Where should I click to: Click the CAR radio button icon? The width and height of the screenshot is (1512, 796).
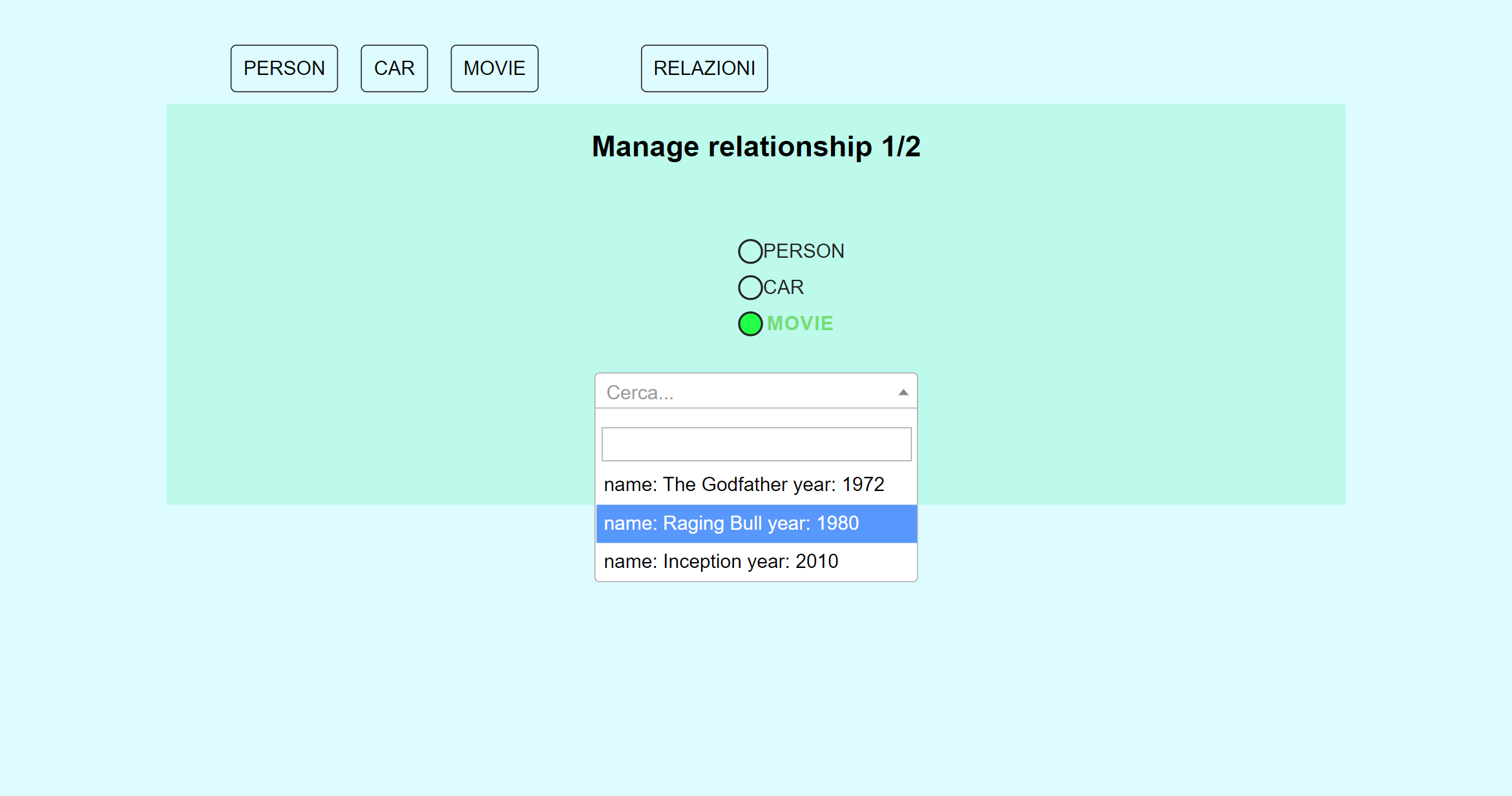tap(749, 287)
